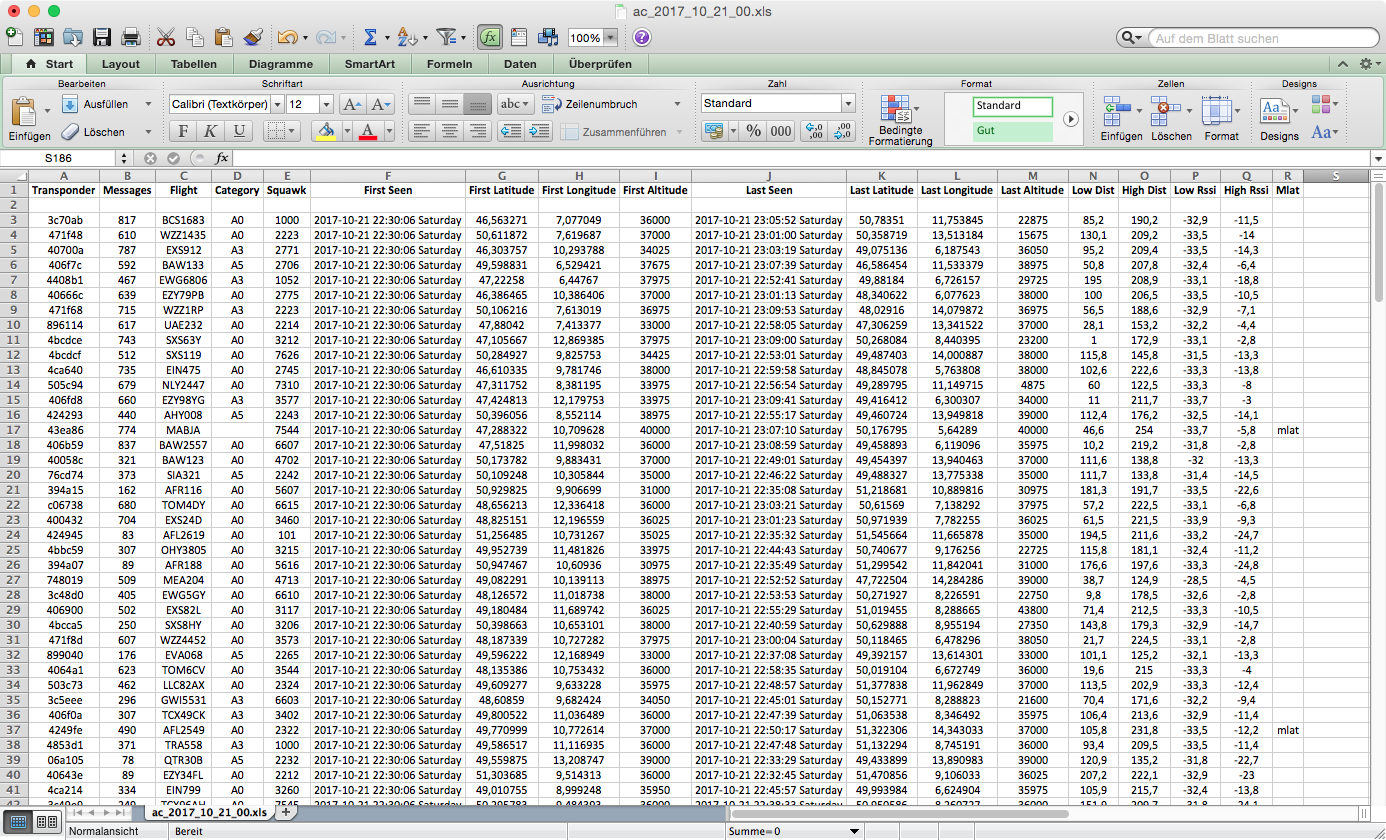The width and height of the screenshot is (1386, 840).
Task: Increase decimal places
Action: 814,131
